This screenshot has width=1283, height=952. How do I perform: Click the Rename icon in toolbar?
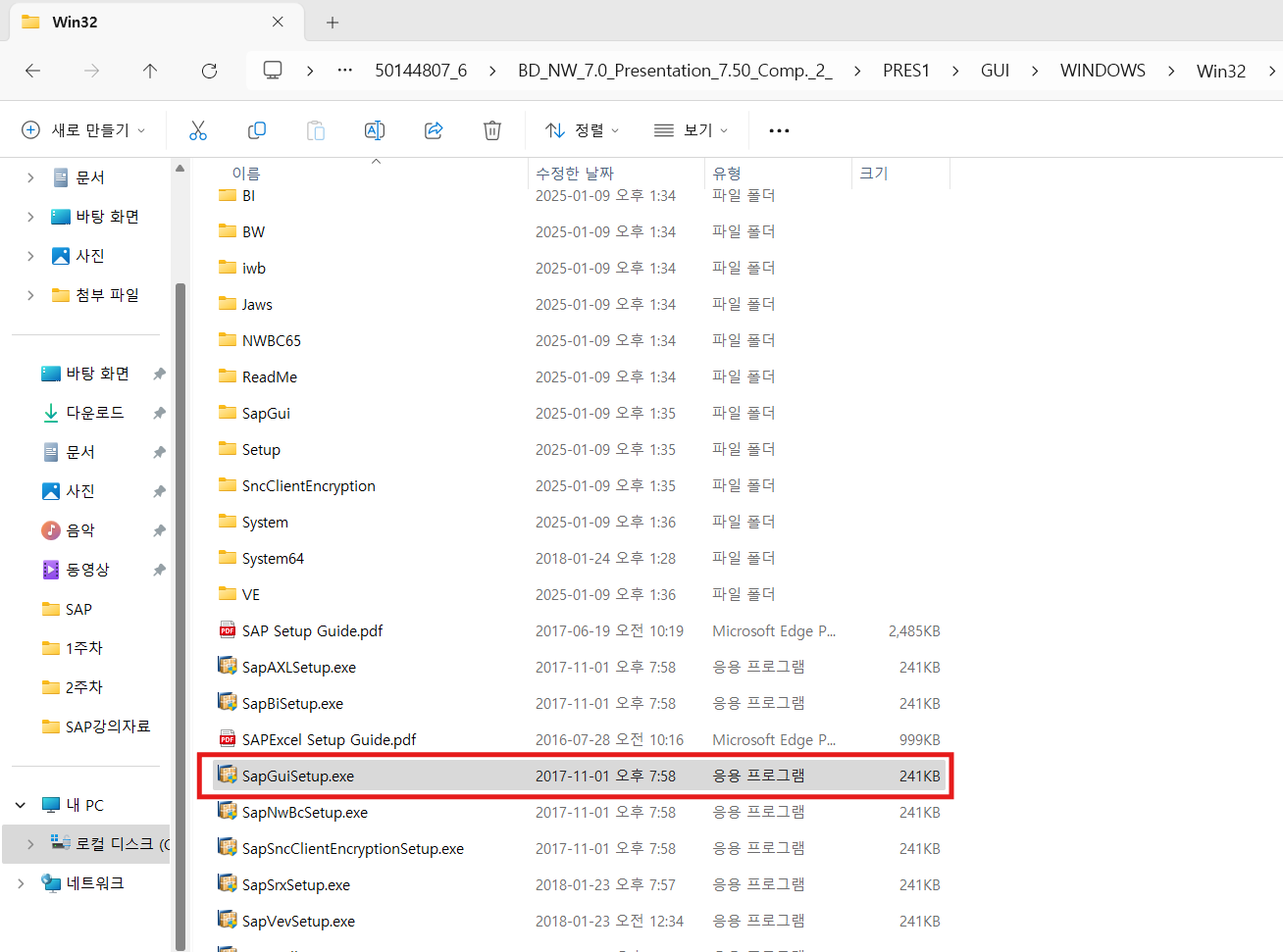pos(375,130)
